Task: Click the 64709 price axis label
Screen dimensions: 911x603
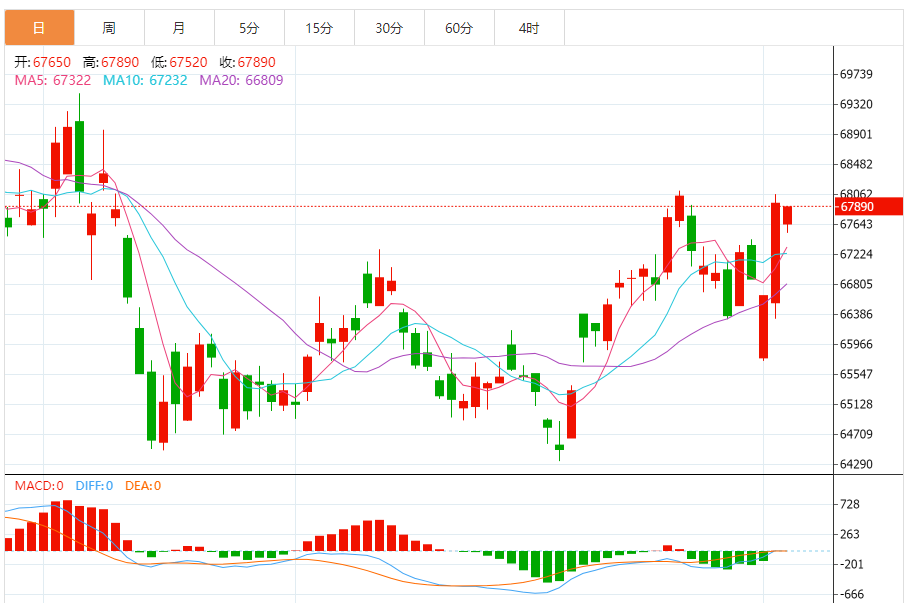Action: pyautogui.click(x=856, y=434)
